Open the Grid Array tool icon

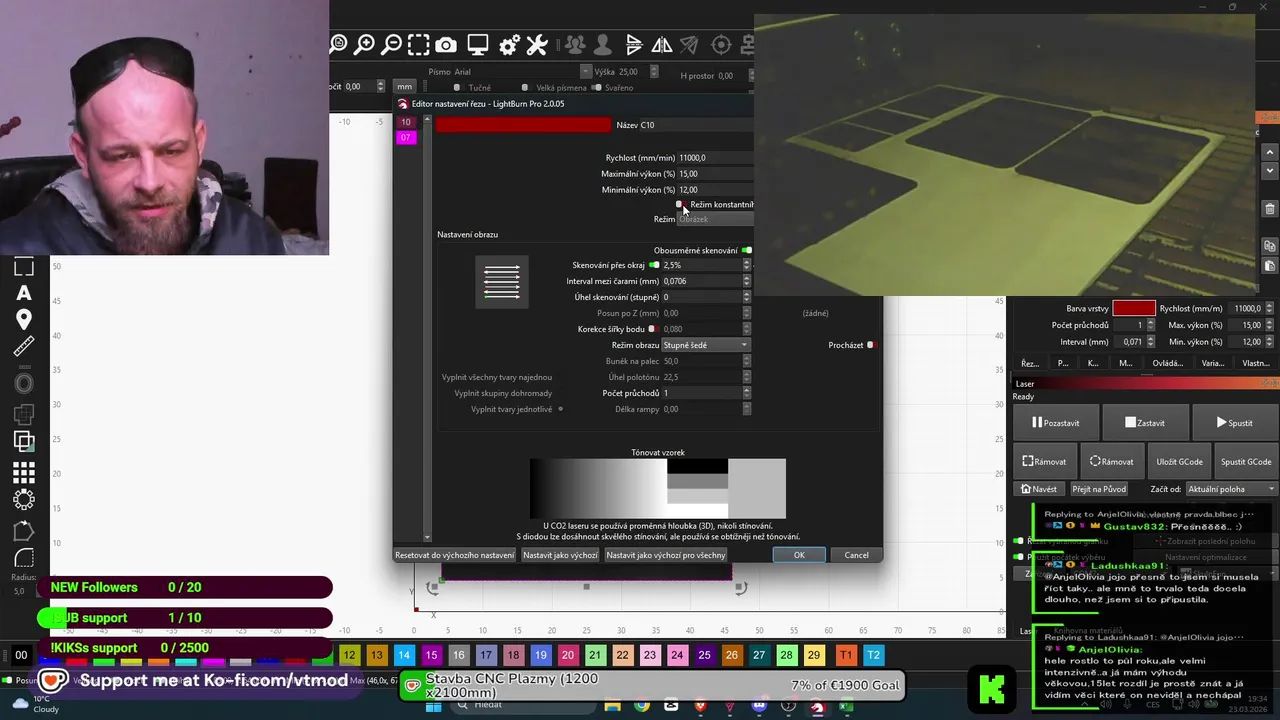point(24,473)
